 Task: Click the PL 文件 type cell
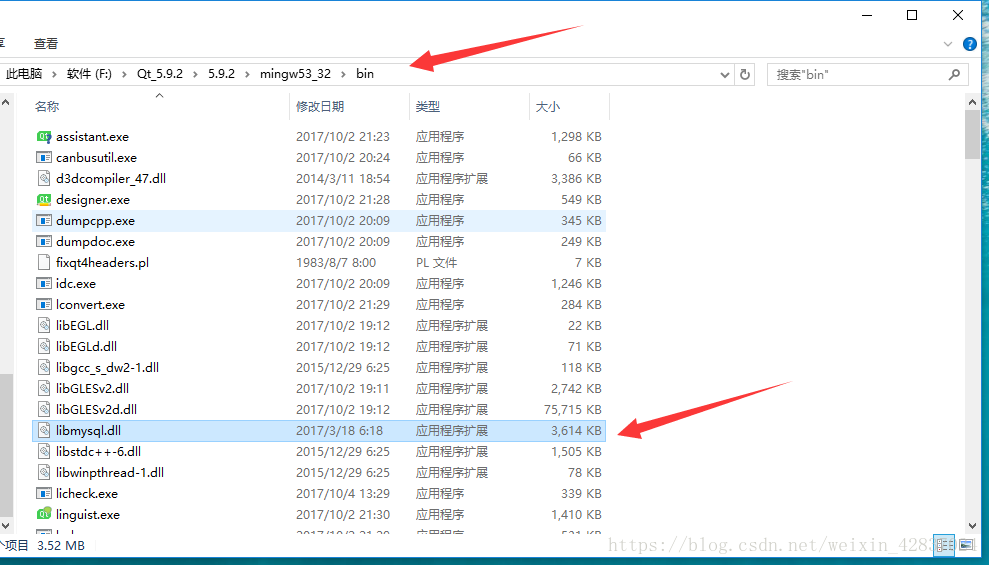pos(436,262)
